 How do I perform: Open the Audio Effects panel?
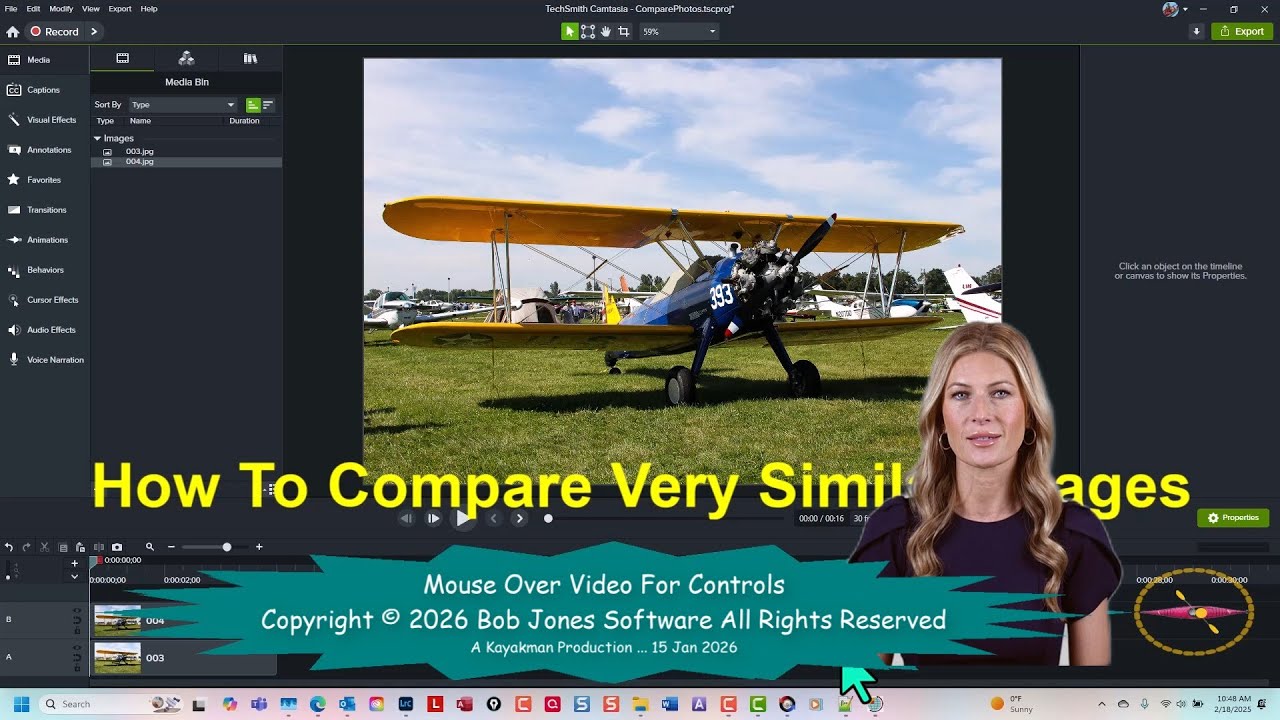[44, 330]
